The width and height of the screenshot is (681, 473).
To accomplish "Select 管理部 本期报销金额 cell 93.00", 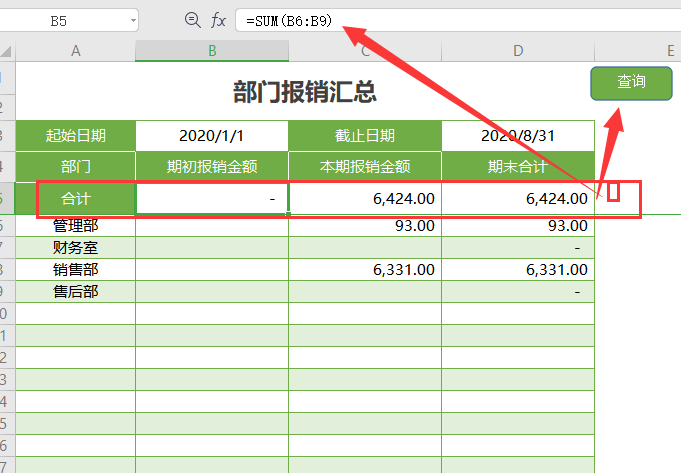I will click(365, 226).
